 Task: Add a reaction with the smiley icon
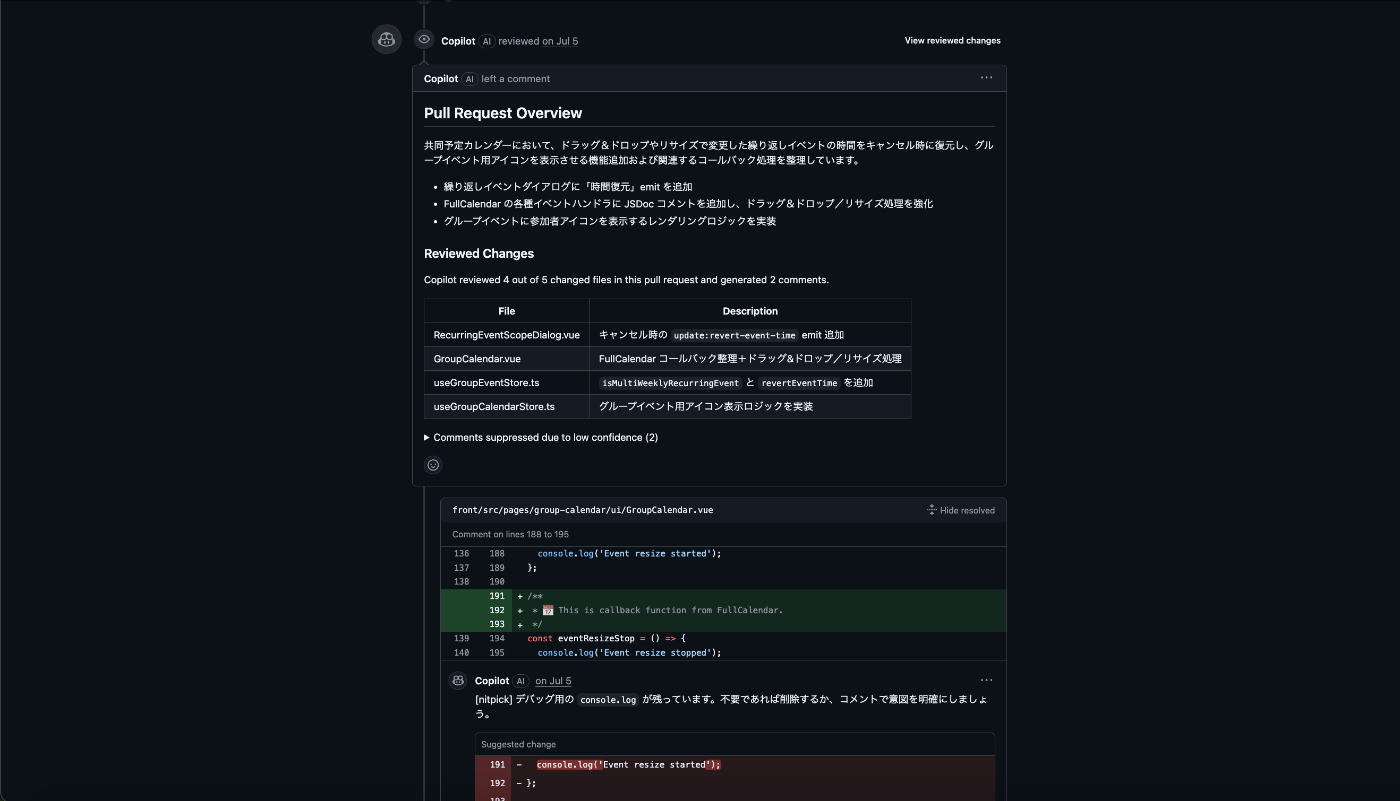point(433,465)
